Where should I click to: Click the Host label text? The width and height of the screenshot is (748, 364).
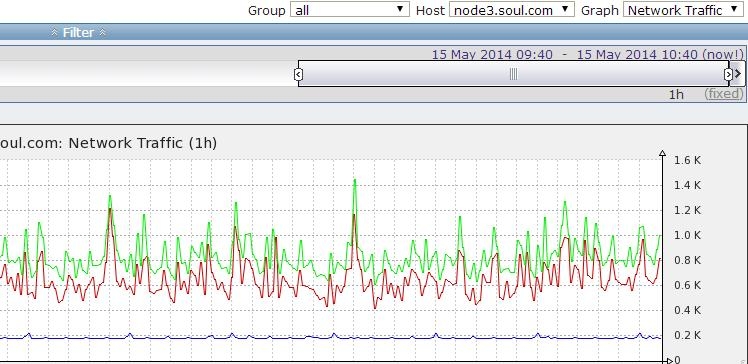click(x=430, y=10)
